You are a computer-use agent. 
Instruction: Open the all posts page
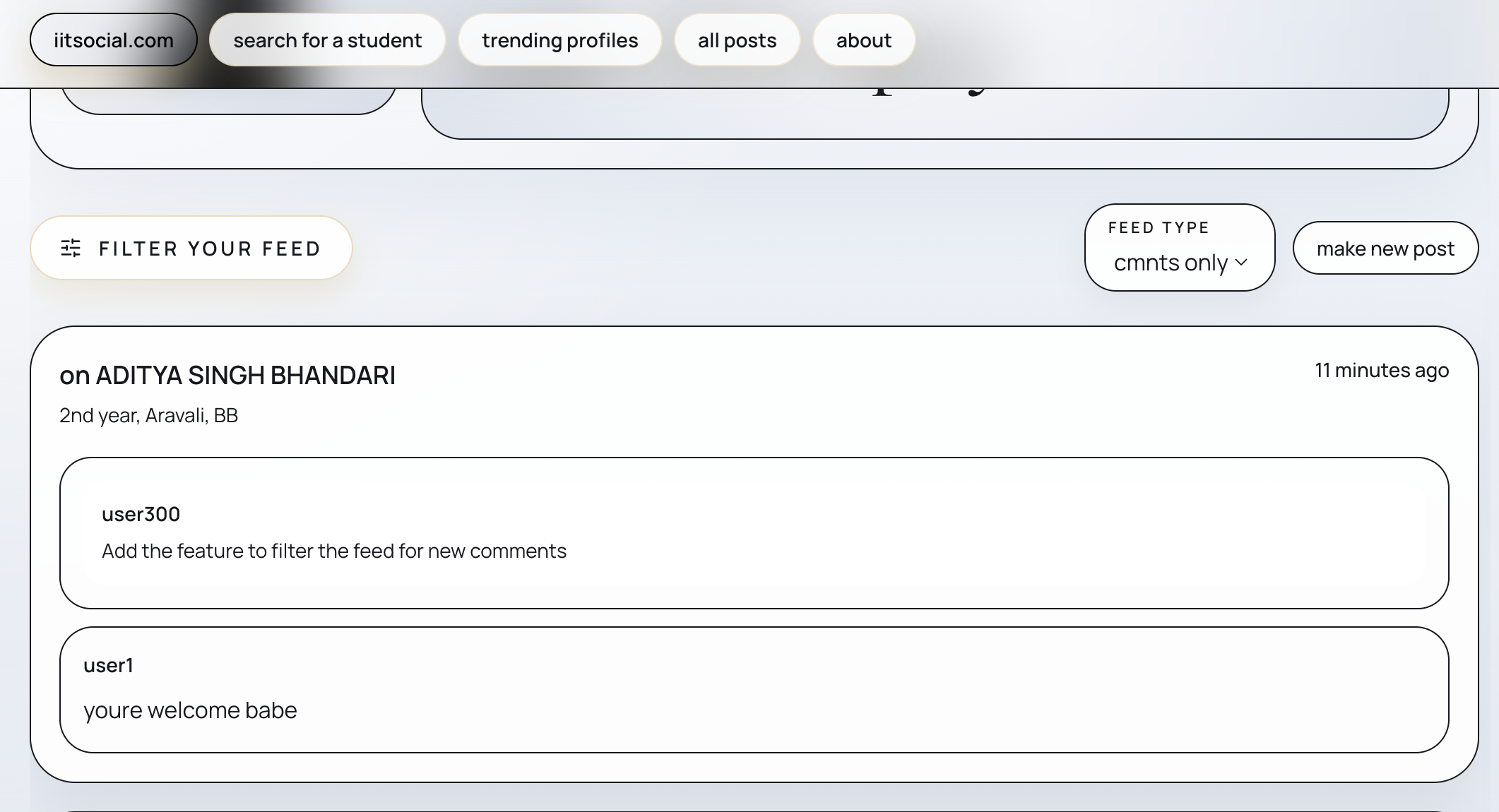point(737,40)
